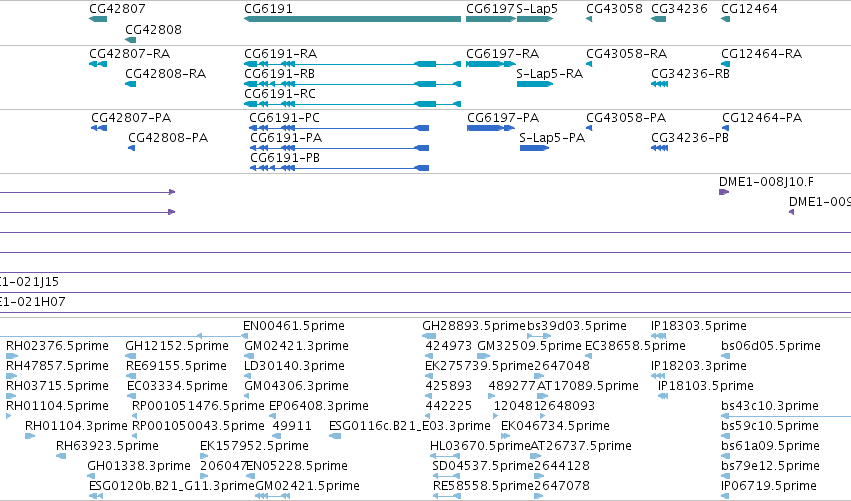Screen dimensions: 851x501
Task: Click transcript CG6191-RC
Action: click(x=352, y=104)
